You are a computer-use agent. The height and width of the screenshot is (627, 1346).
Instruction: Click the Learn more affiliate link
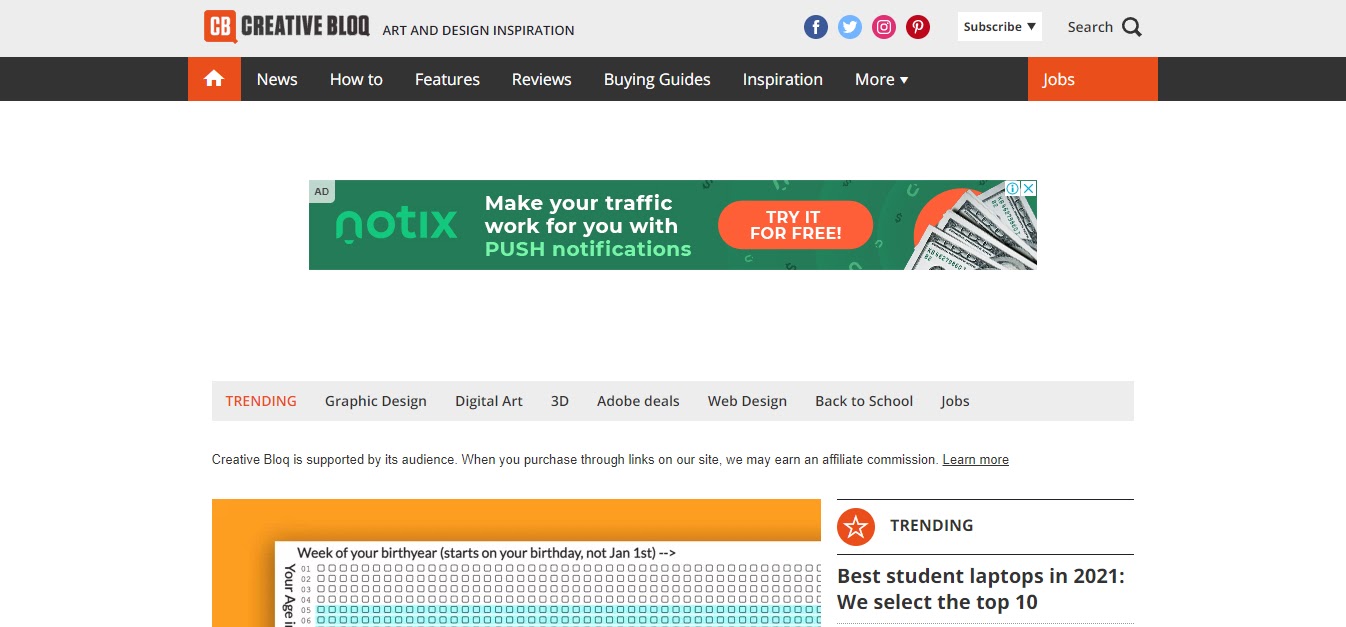coord(975,459)
